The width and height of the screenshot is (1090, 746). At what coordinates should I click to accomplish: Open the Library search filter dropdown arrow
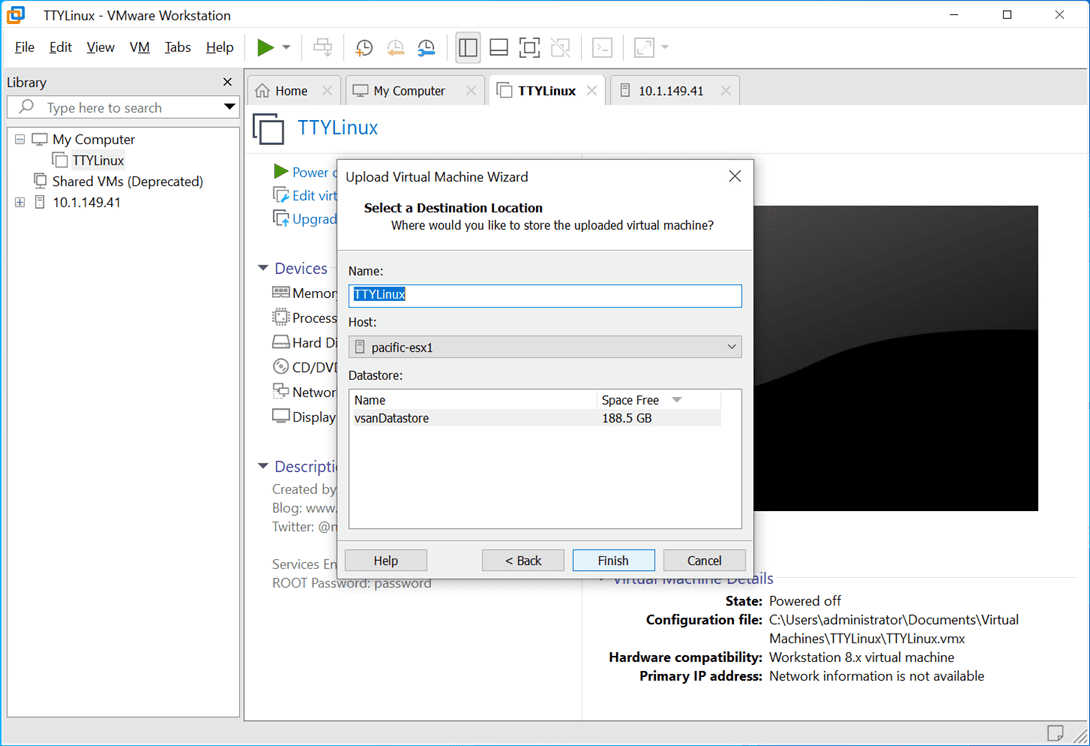tap(229, 107)
